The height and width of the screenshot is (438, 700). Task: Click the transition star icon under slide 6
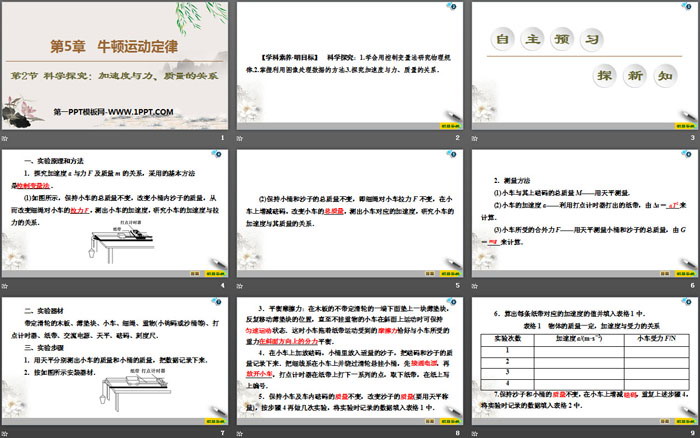[x=475, y=286]
